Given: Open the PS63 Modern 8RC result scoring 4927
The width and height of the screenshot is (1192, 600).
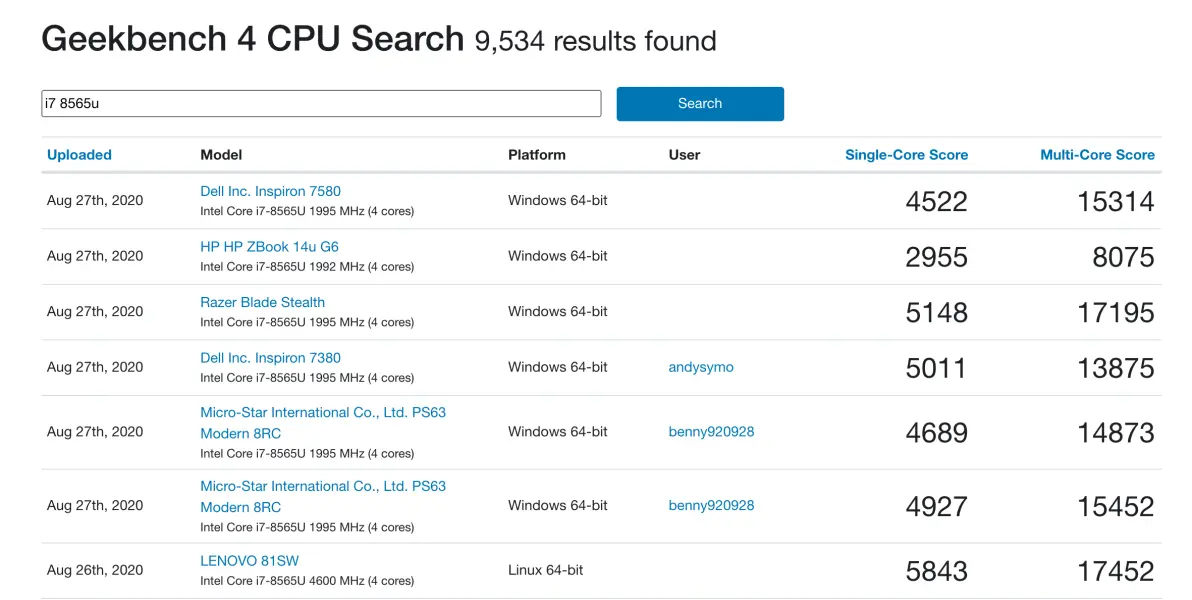Looking at the screenshot, I should (322, 497).
